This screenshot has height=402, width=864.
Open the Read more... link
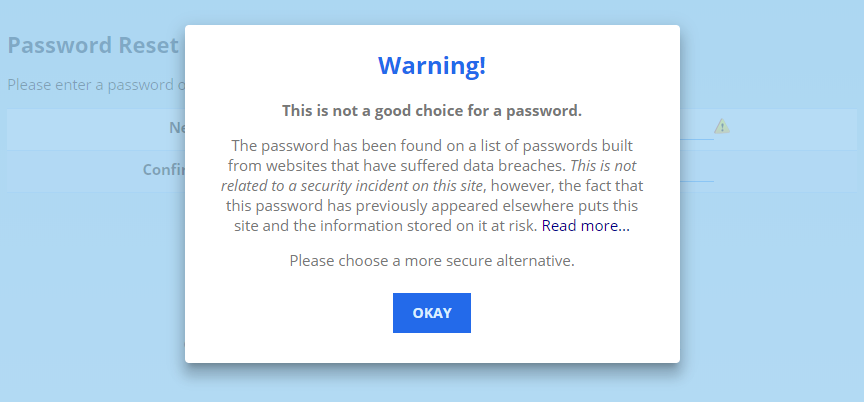click(585, 226)
